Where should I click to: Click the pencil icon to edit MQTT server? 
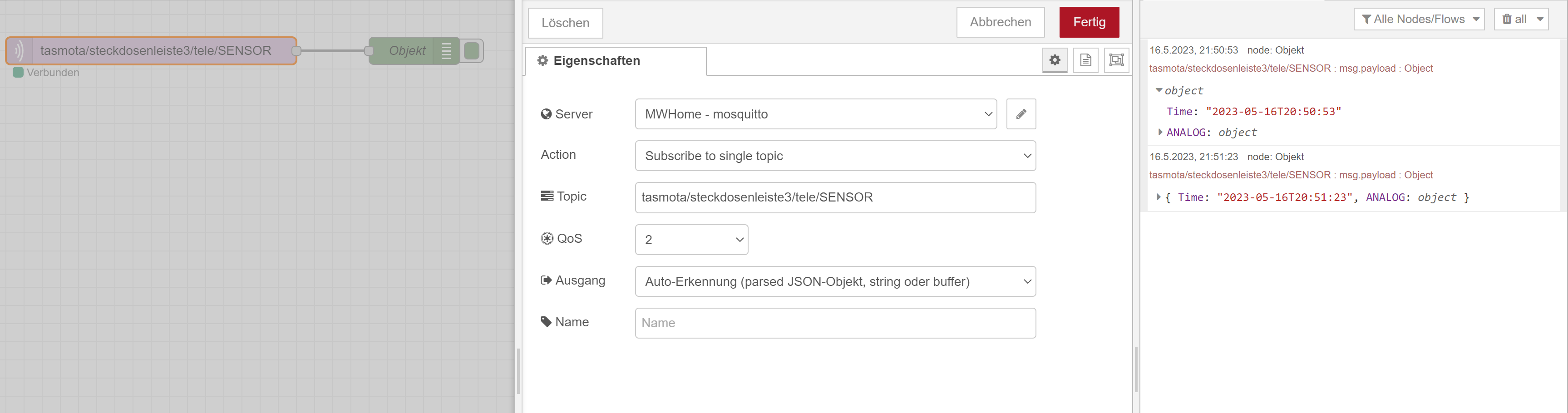[1021, 114]
